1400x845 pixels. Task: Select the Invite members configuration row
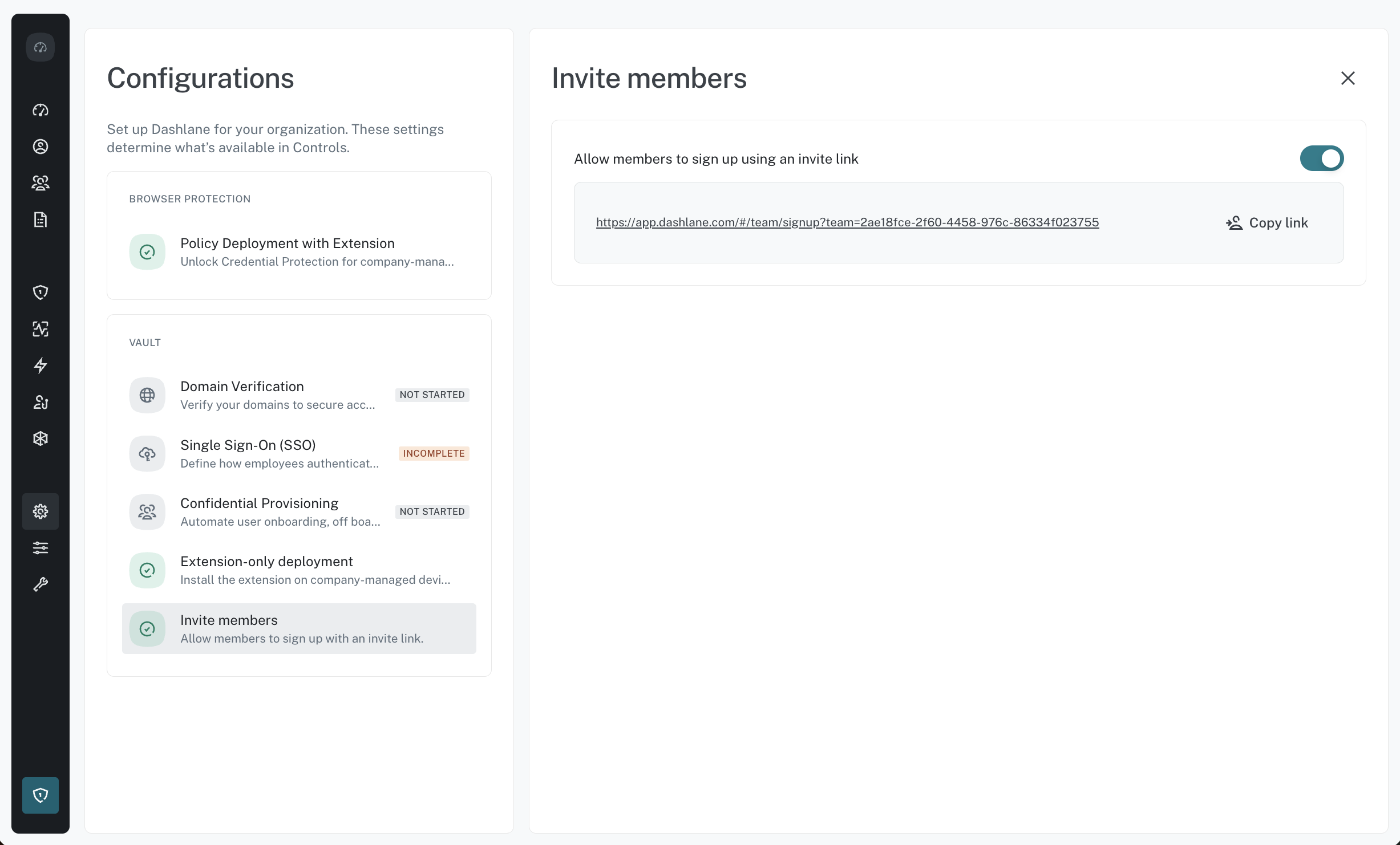[299, 629]
